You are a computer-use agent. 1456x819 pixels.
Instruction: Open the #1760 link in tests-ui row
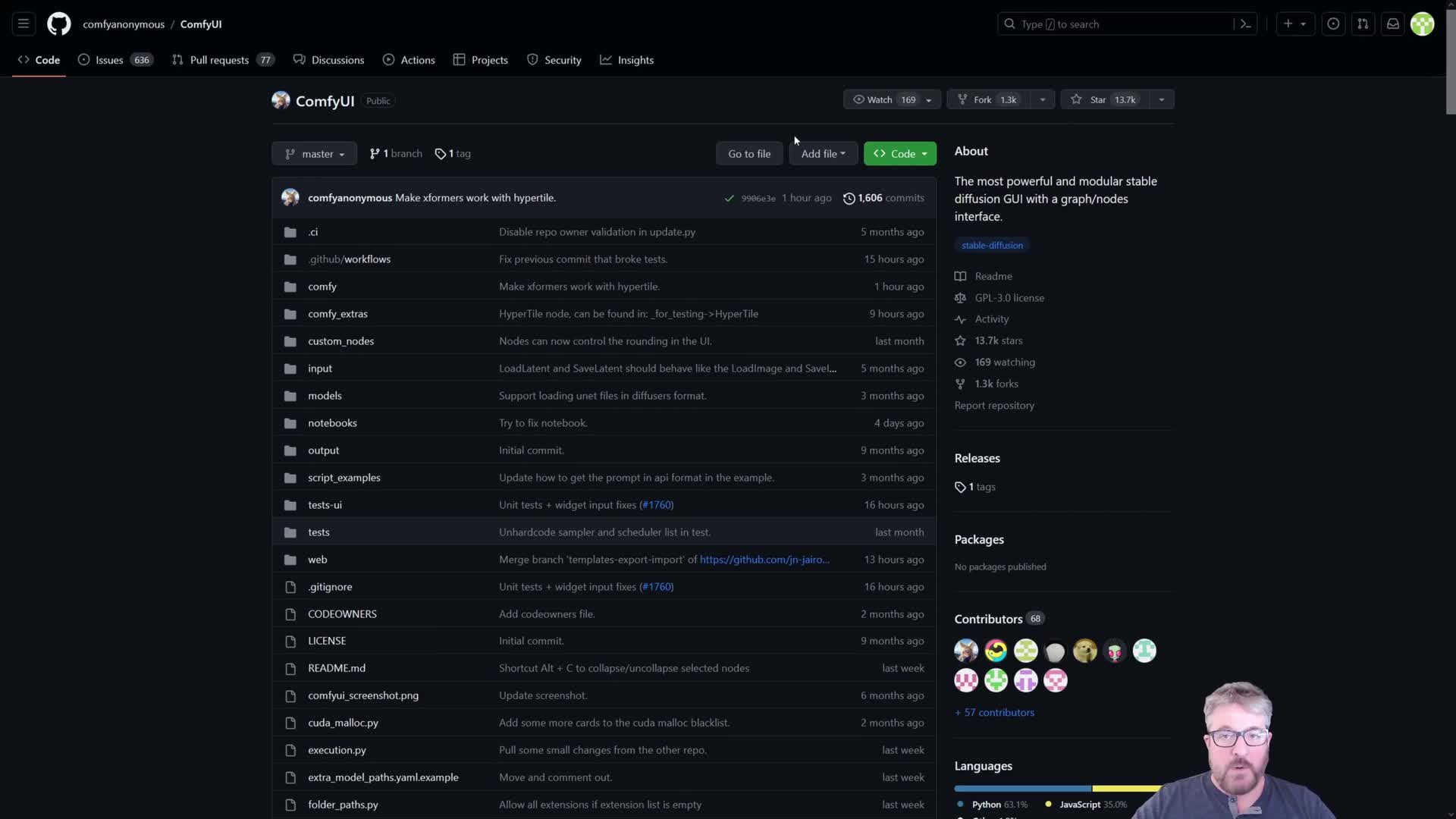(656, 505)
